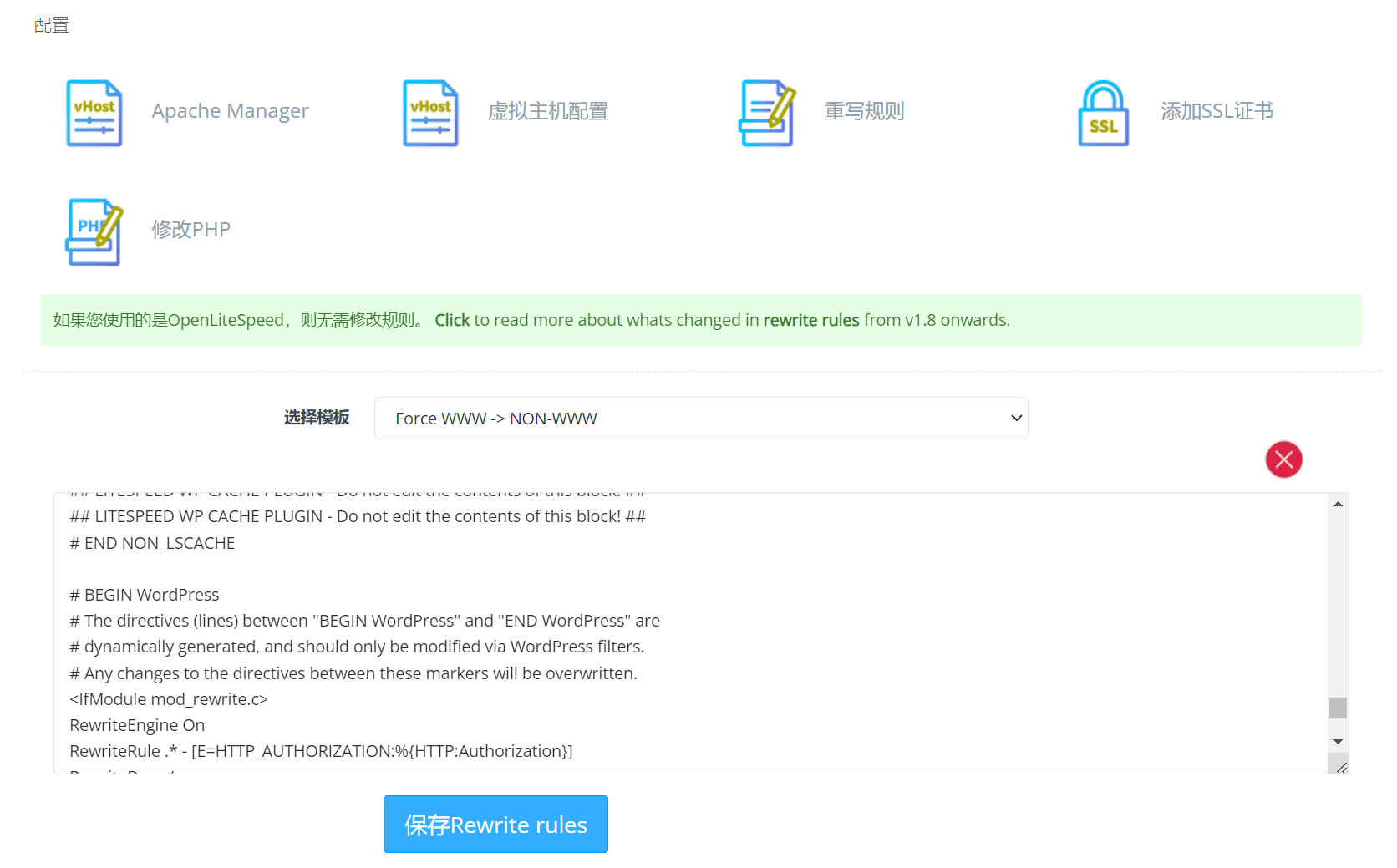1397x868 pixels.
Task: Click the 配置 page heading
Action: tap(51, 24)
